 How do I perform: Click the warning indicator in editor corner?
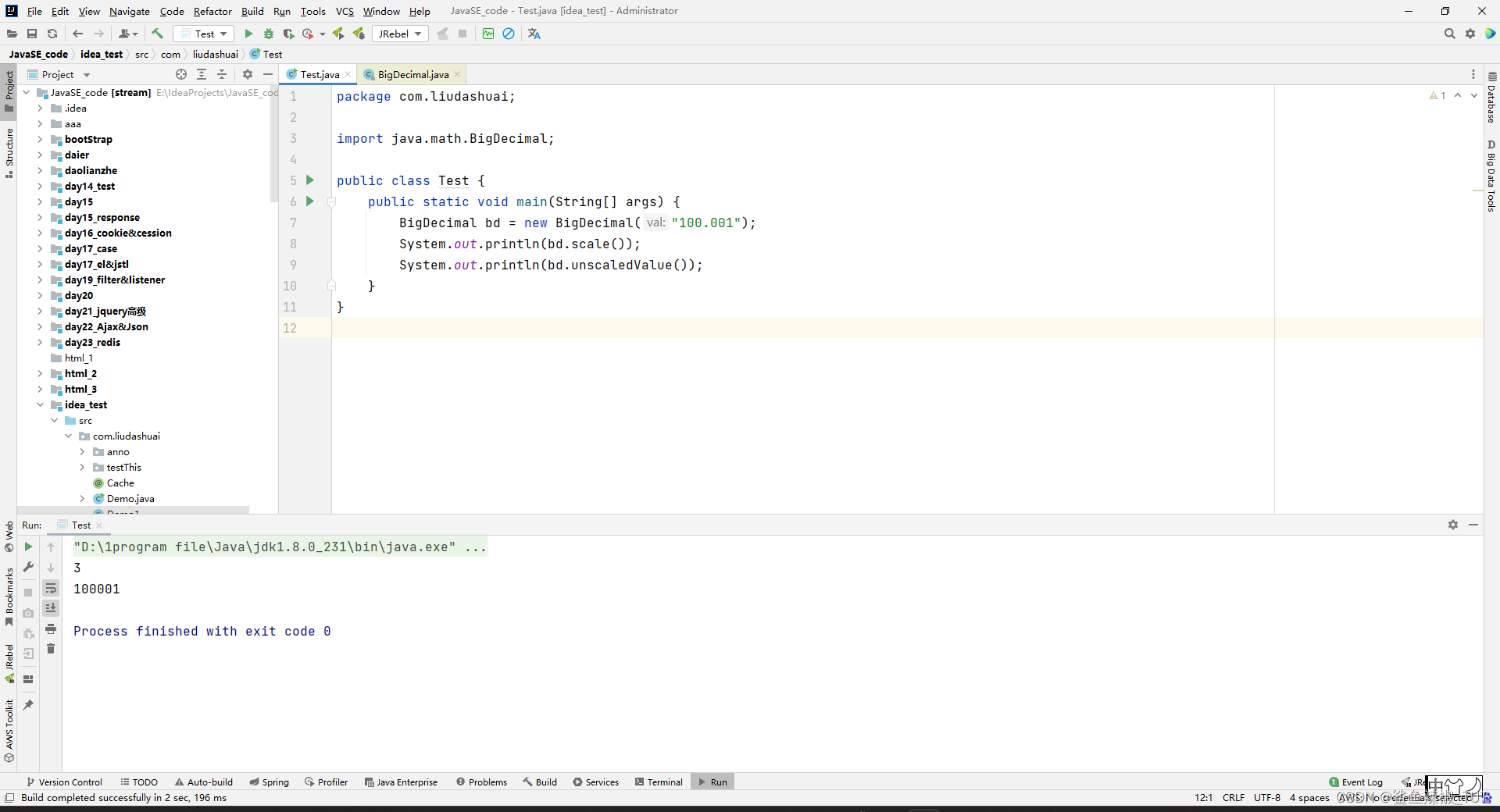click(1437, 95)
